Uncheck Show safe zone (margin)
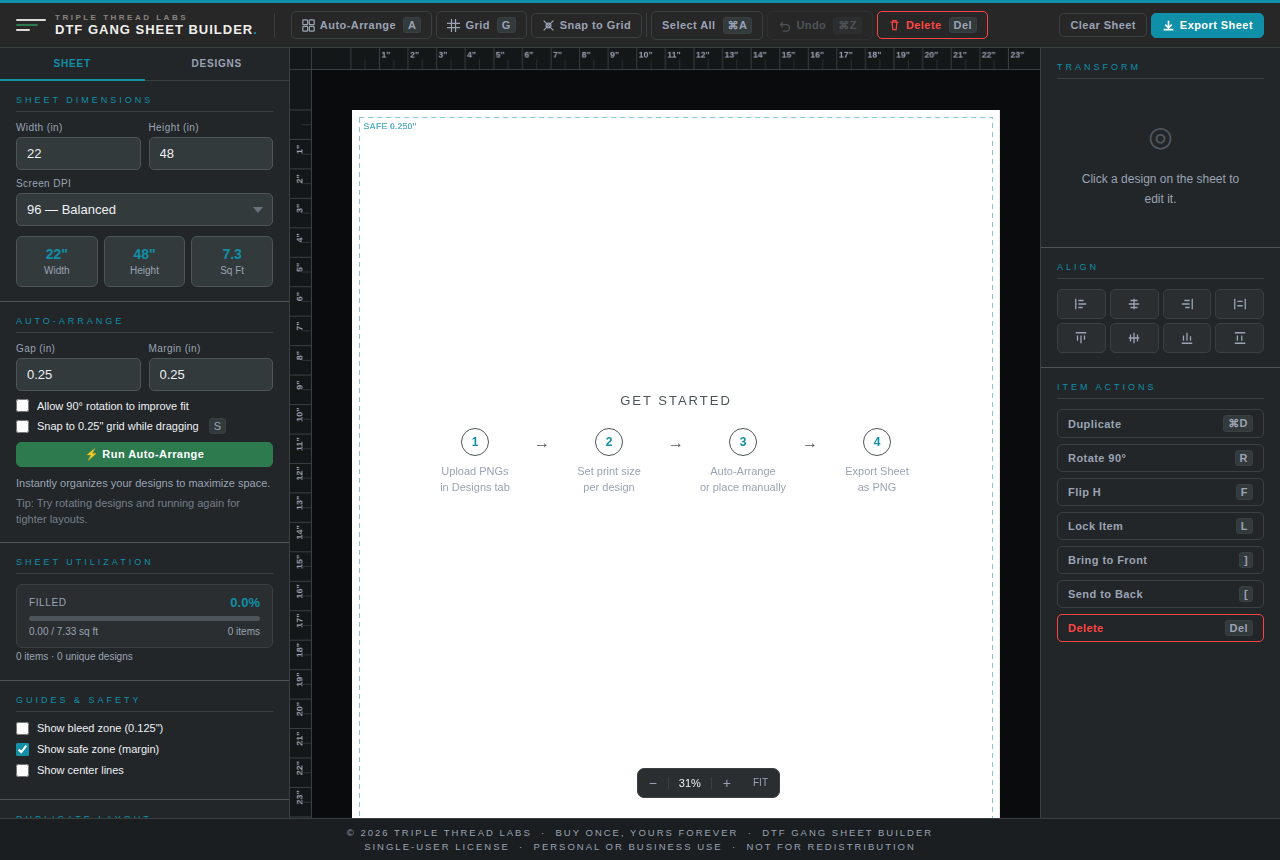The width and height of the screenshot is (1280, 860). 22,749
